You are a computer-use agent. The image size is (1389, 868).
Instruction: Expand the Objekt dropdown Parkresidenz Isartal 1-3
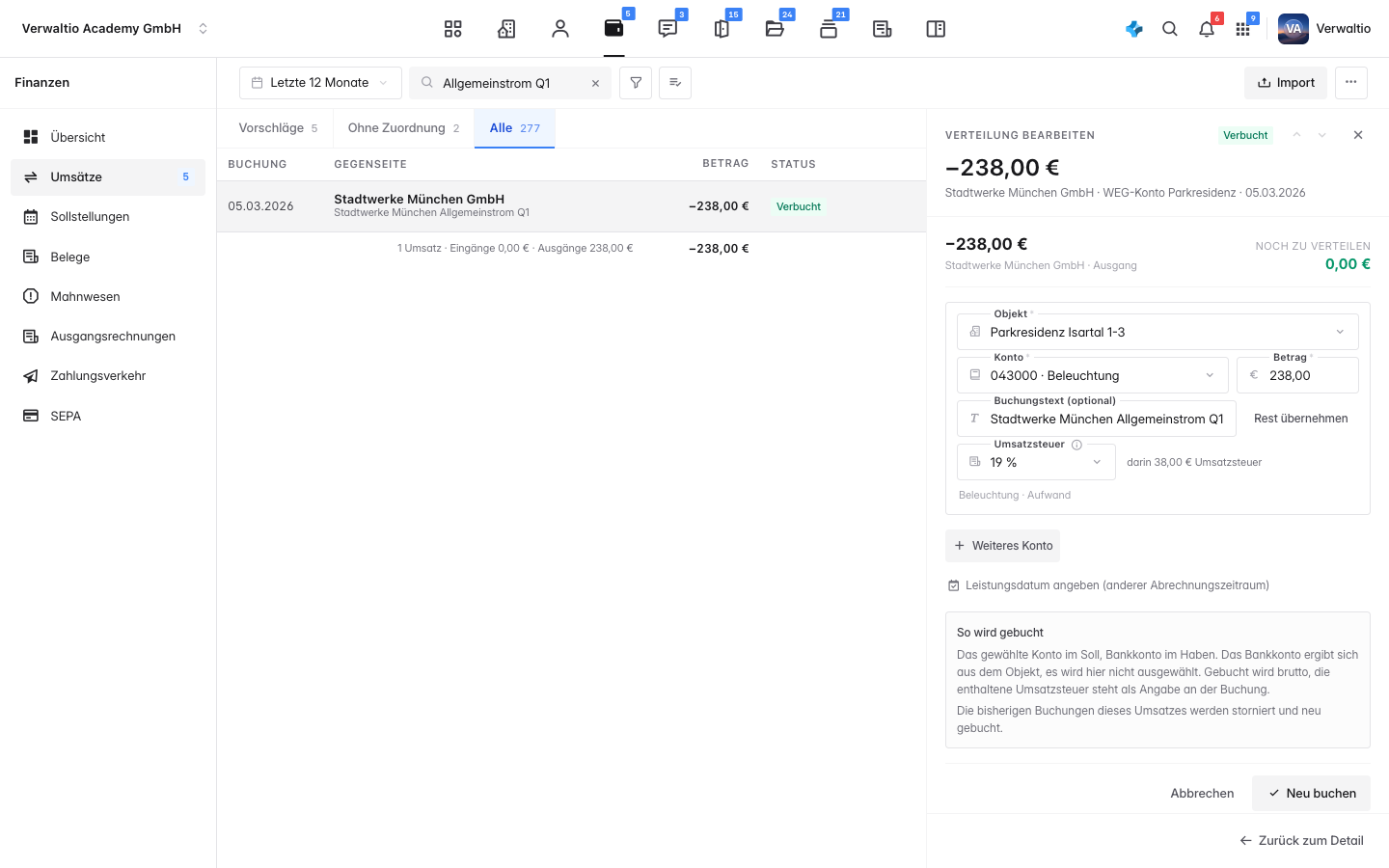1157,332
